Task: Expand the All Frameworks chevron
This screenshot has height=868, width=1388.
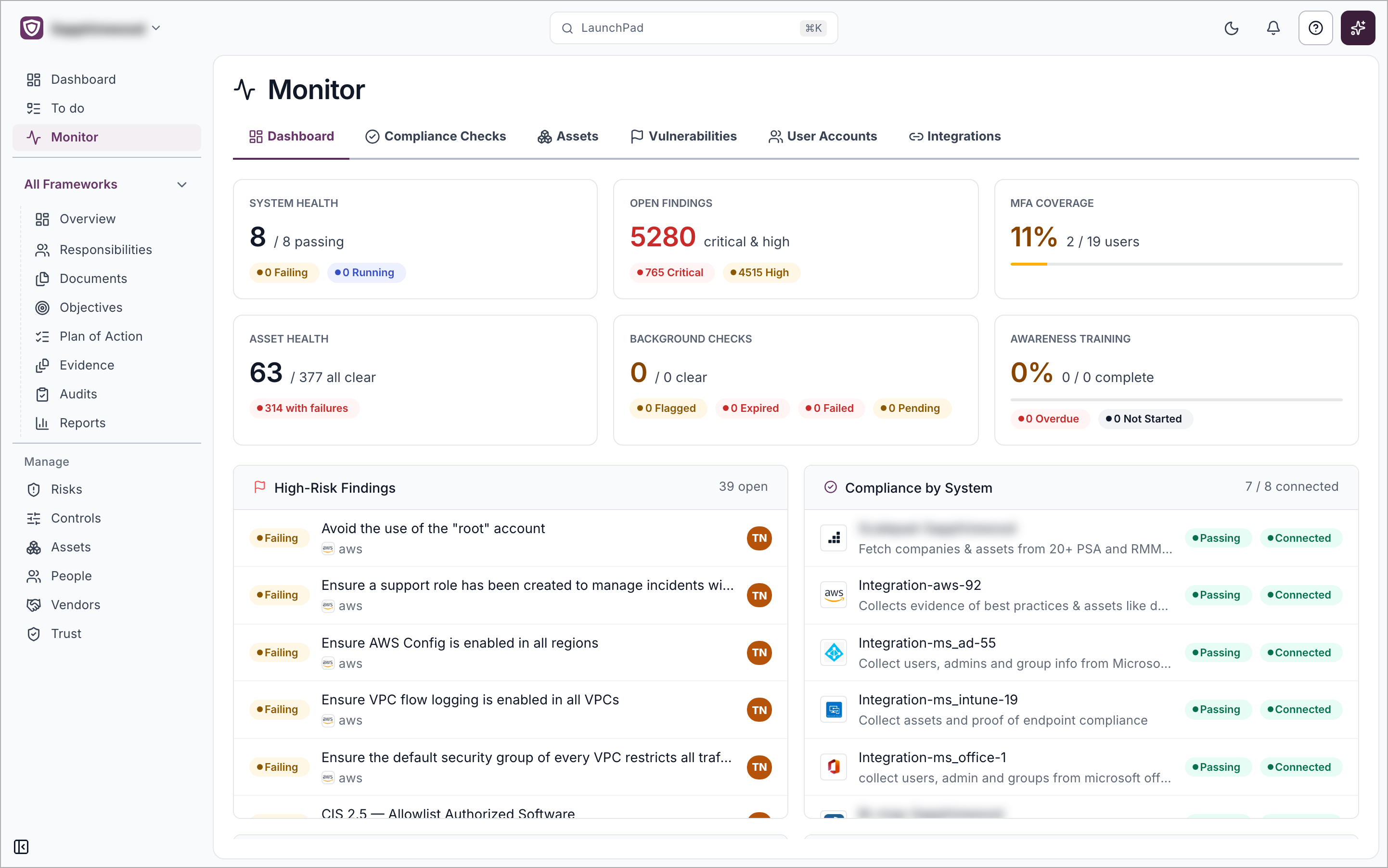Action: 182,184
